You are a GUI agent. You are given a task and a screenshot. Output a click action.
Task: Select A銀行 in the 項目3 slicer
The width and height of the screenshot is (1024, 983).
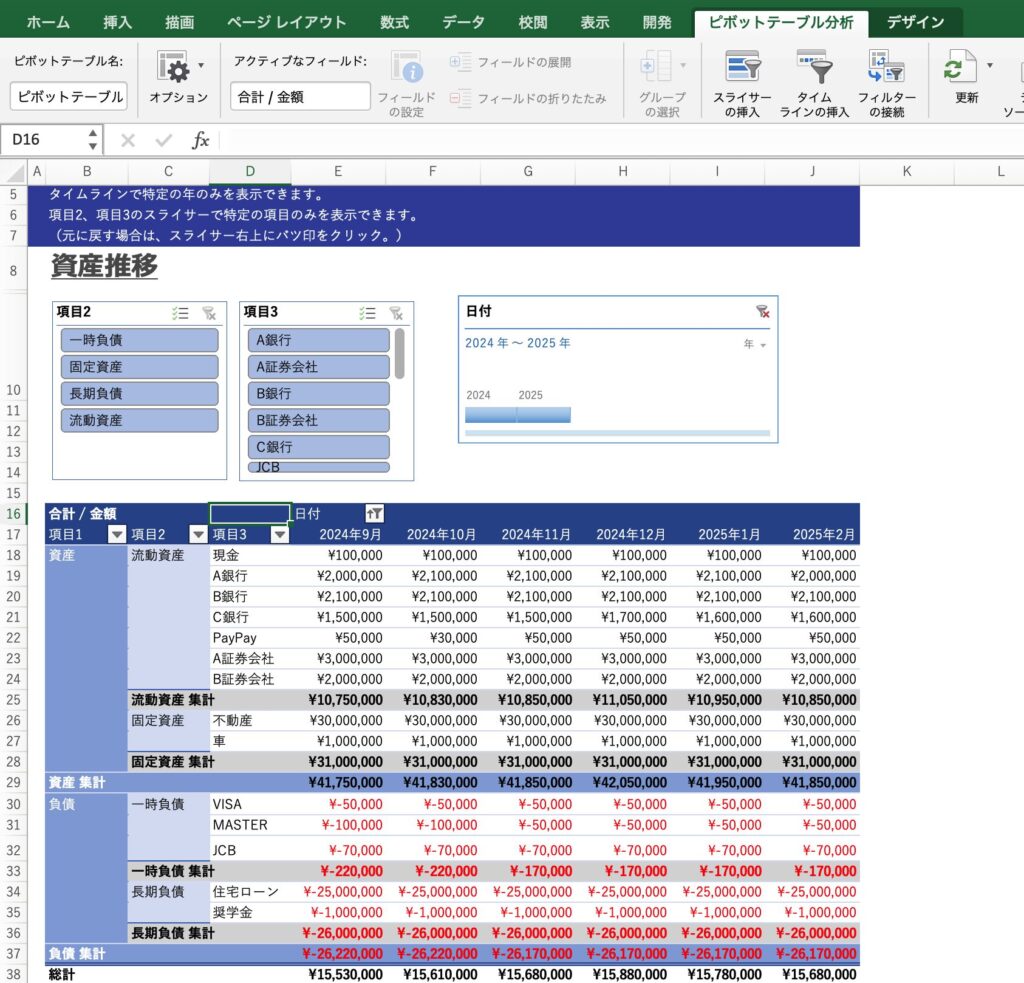318,340
